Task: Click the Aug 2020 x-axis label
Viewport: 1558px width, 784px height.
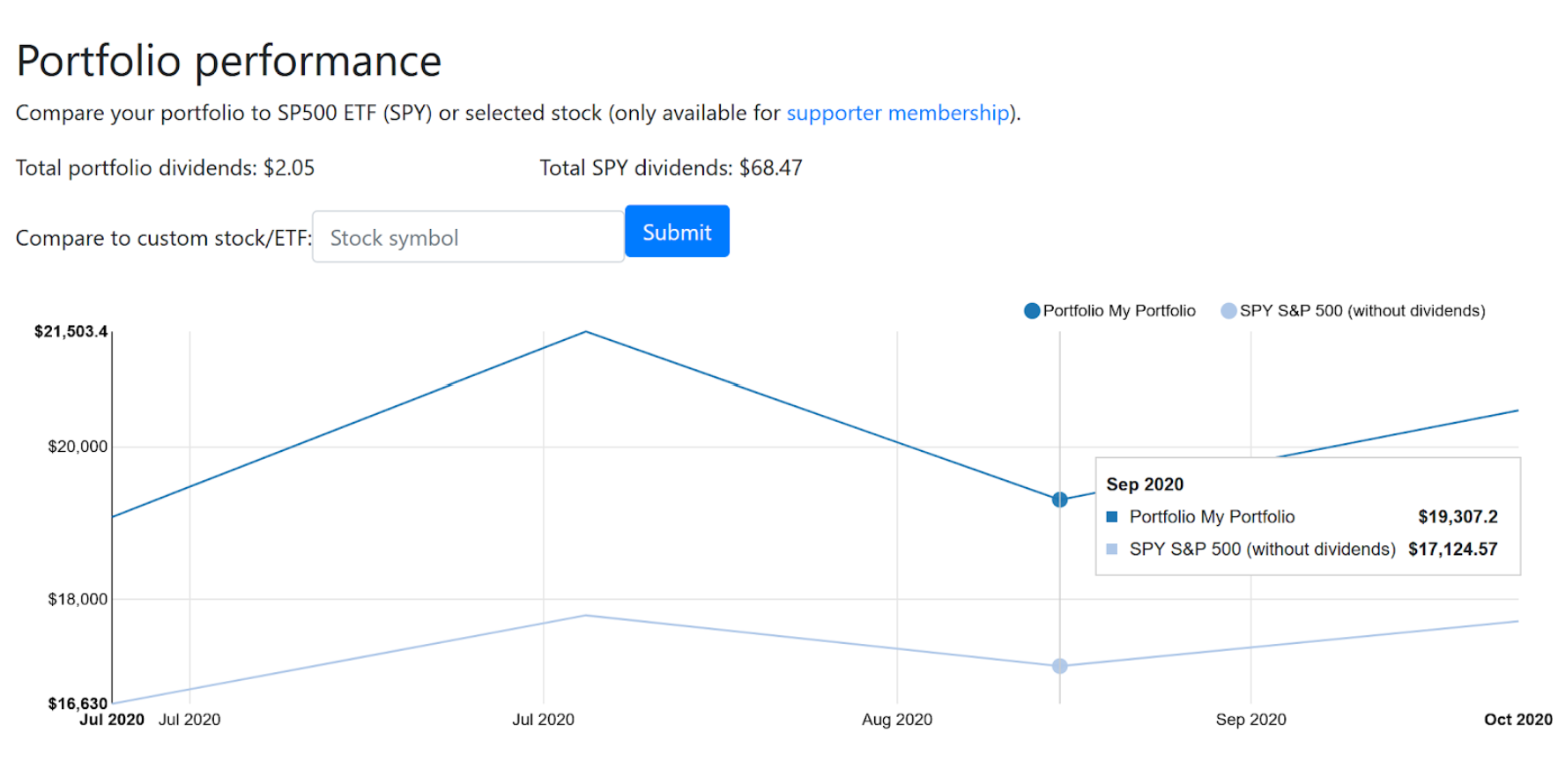Action: pos(897,720)
